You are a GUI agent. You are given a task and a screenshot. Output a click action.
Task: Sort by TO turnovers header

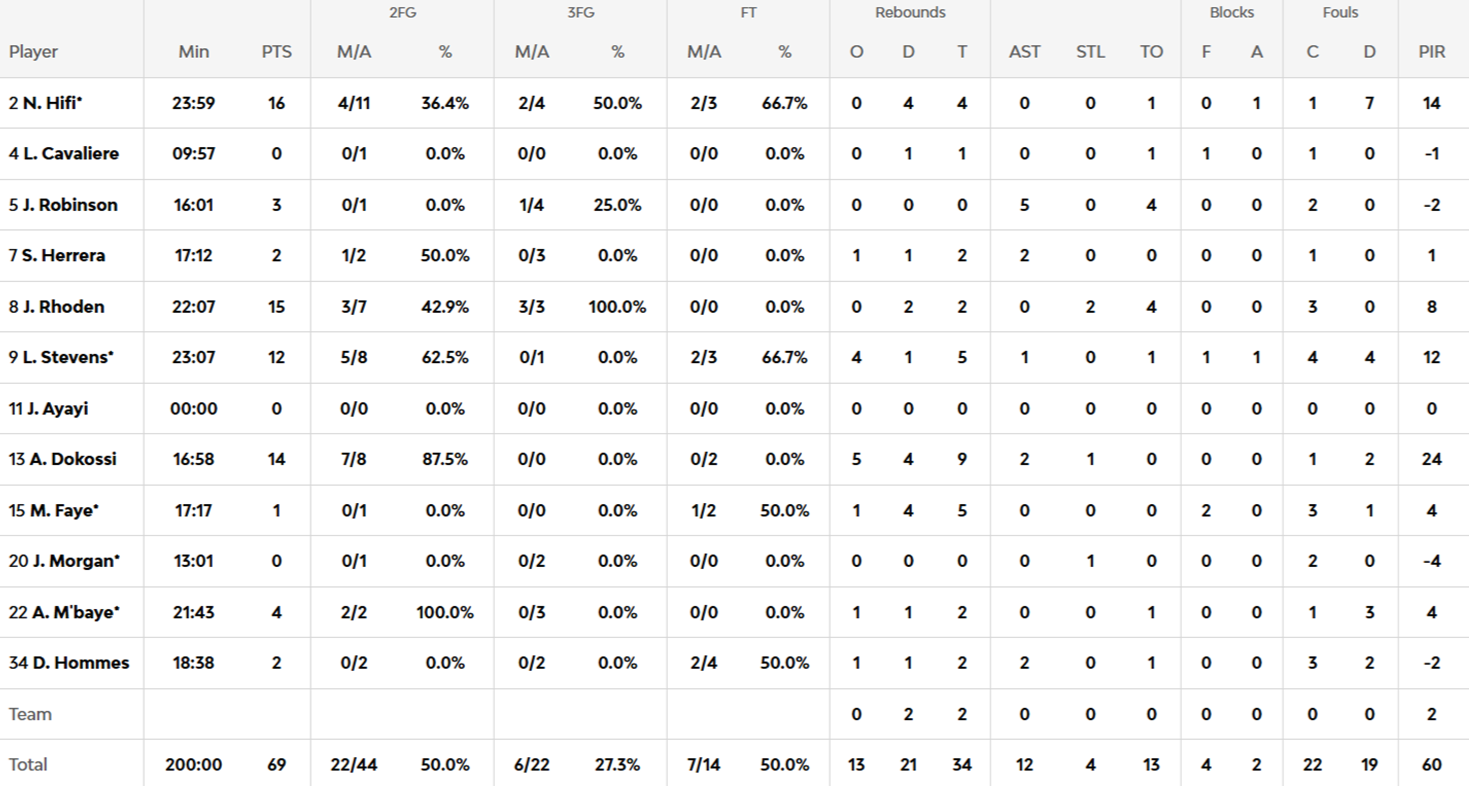1151,52
